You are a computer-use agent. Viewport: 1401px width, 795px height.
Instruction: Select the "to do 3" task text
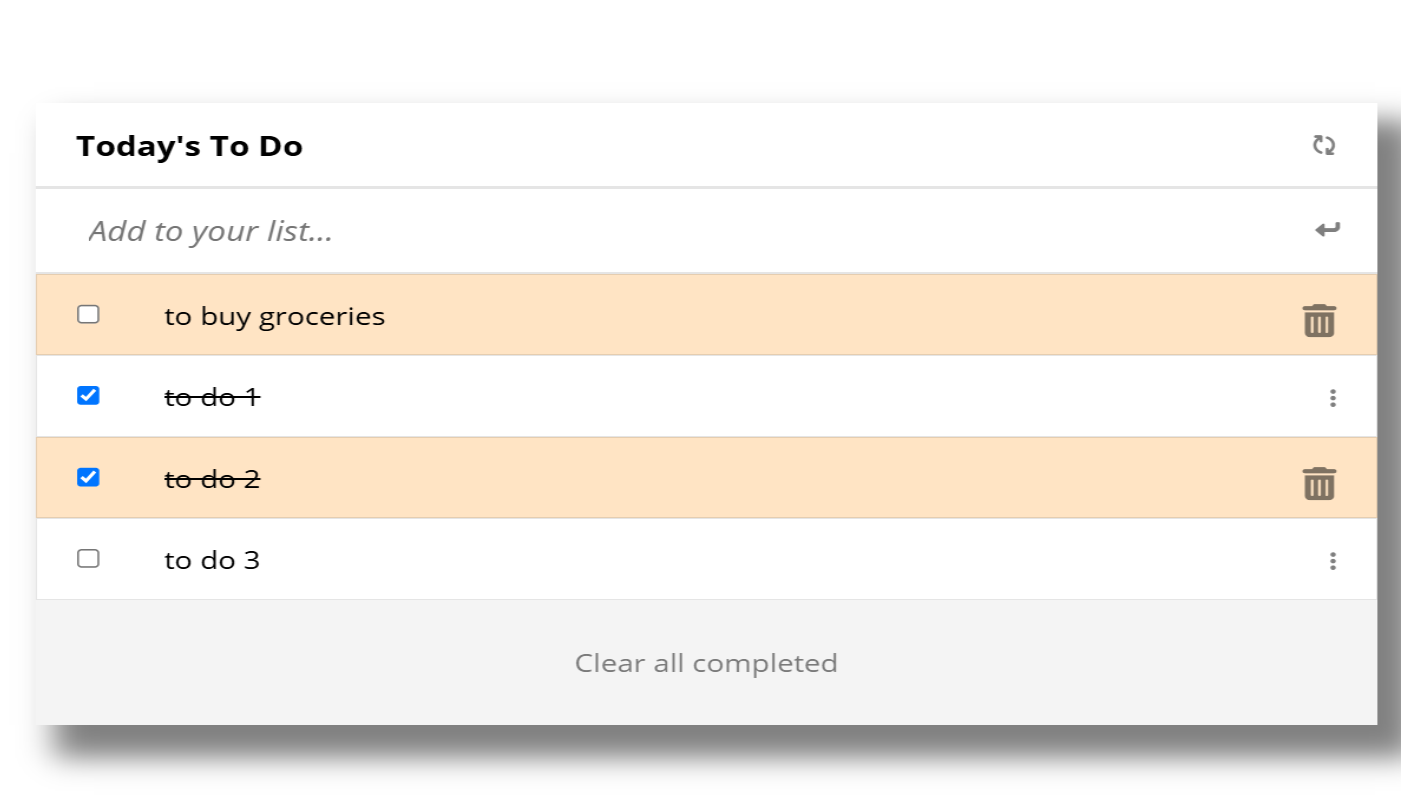point(212,561)
